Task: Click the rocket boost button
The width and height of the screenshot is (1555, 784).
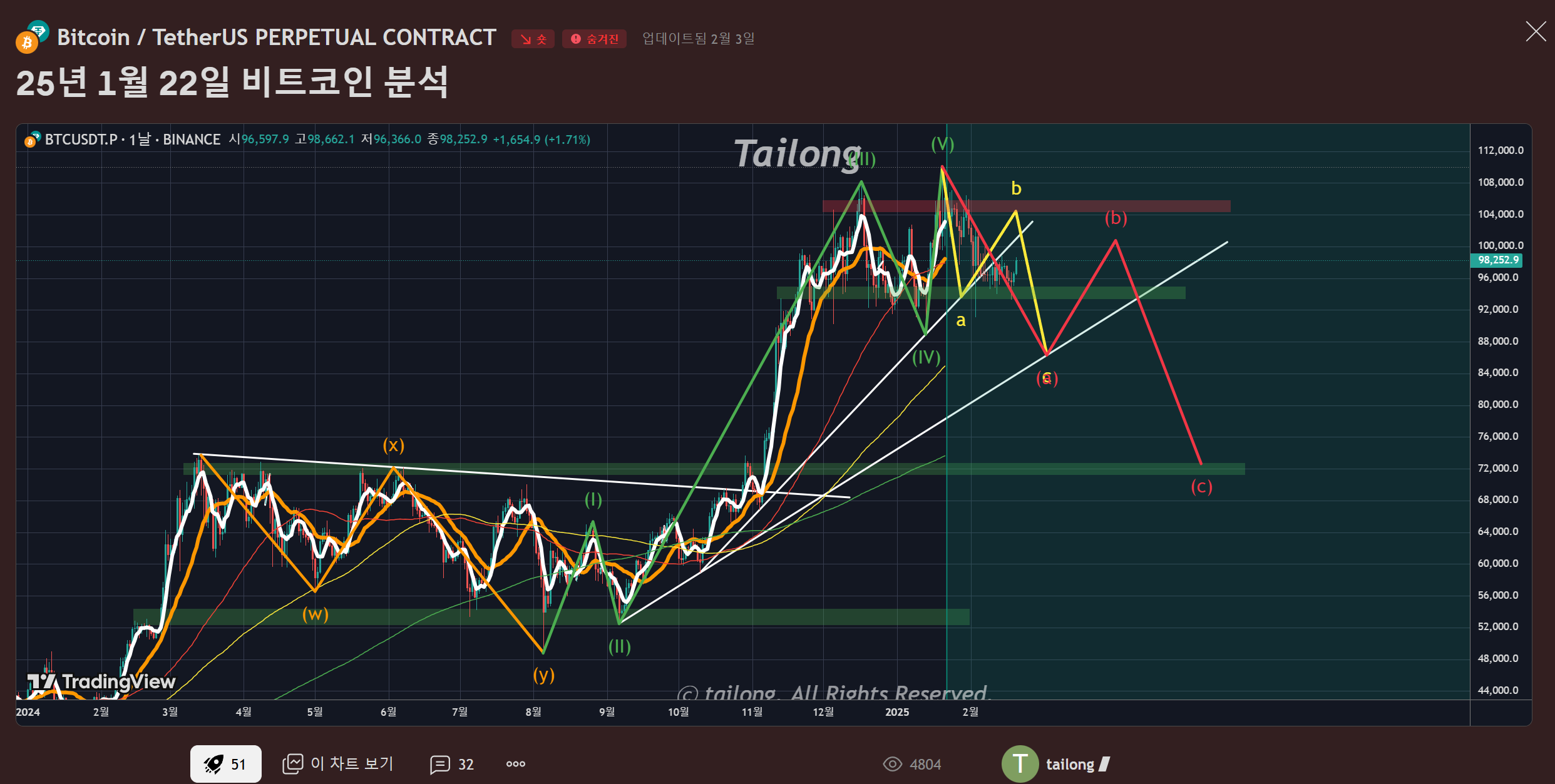Action: click(x=225, y=763)
